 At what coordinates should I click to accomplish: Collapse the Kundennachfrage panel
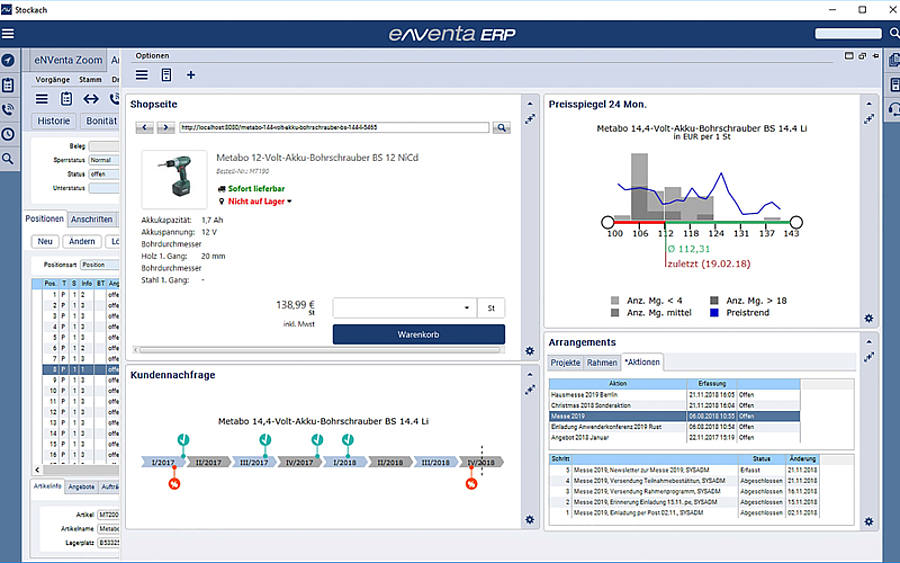click(x=530, y=375)
